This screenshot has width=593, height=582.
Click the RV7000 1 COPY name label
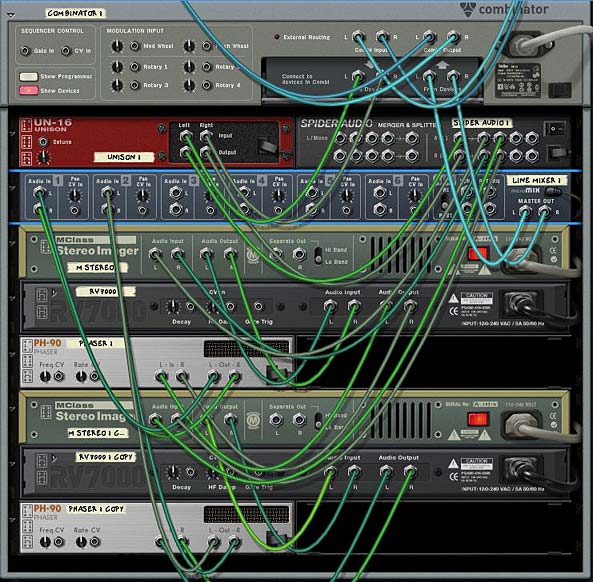pos(106,457)
